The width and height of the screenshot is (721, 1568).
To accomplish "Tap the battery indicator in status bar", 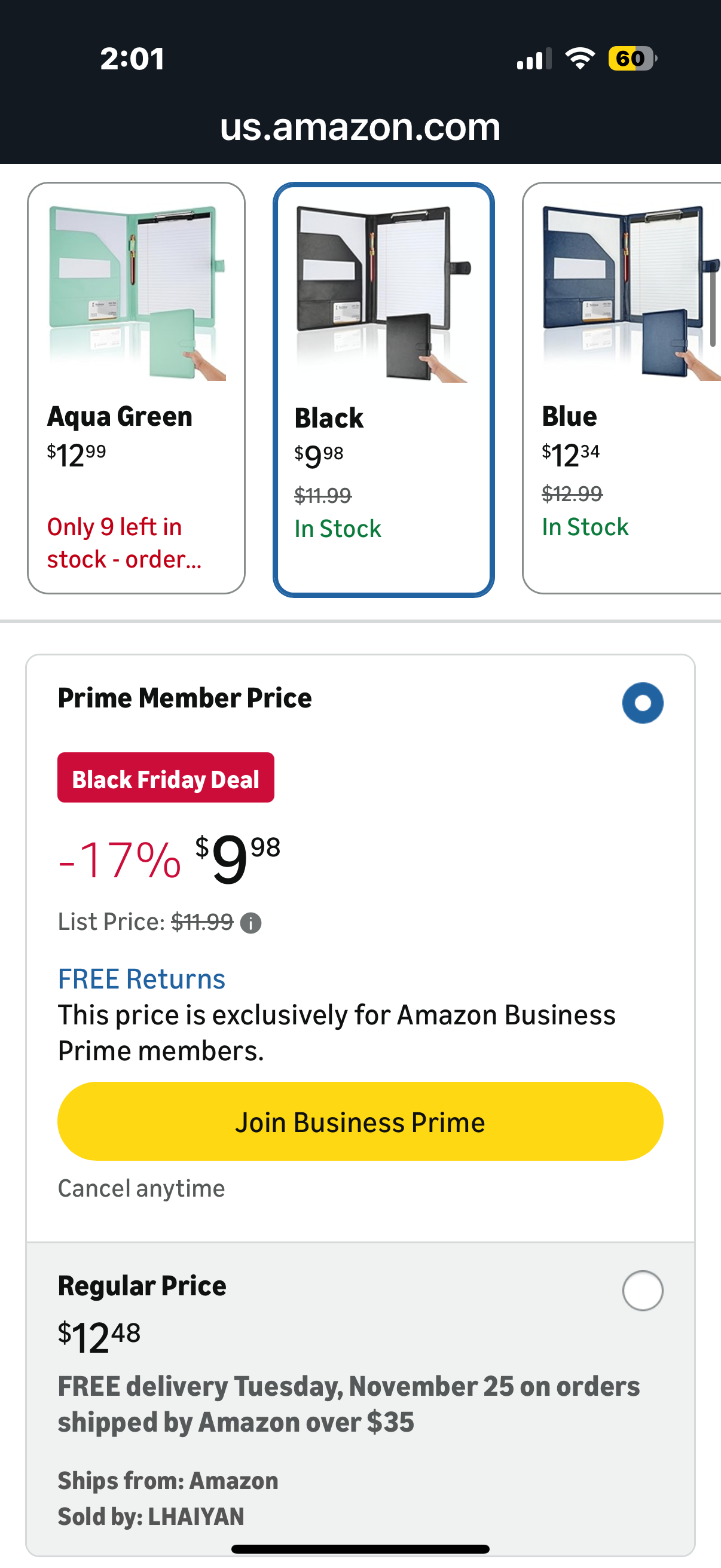I will pyautogui.click(x=631, y=59).
